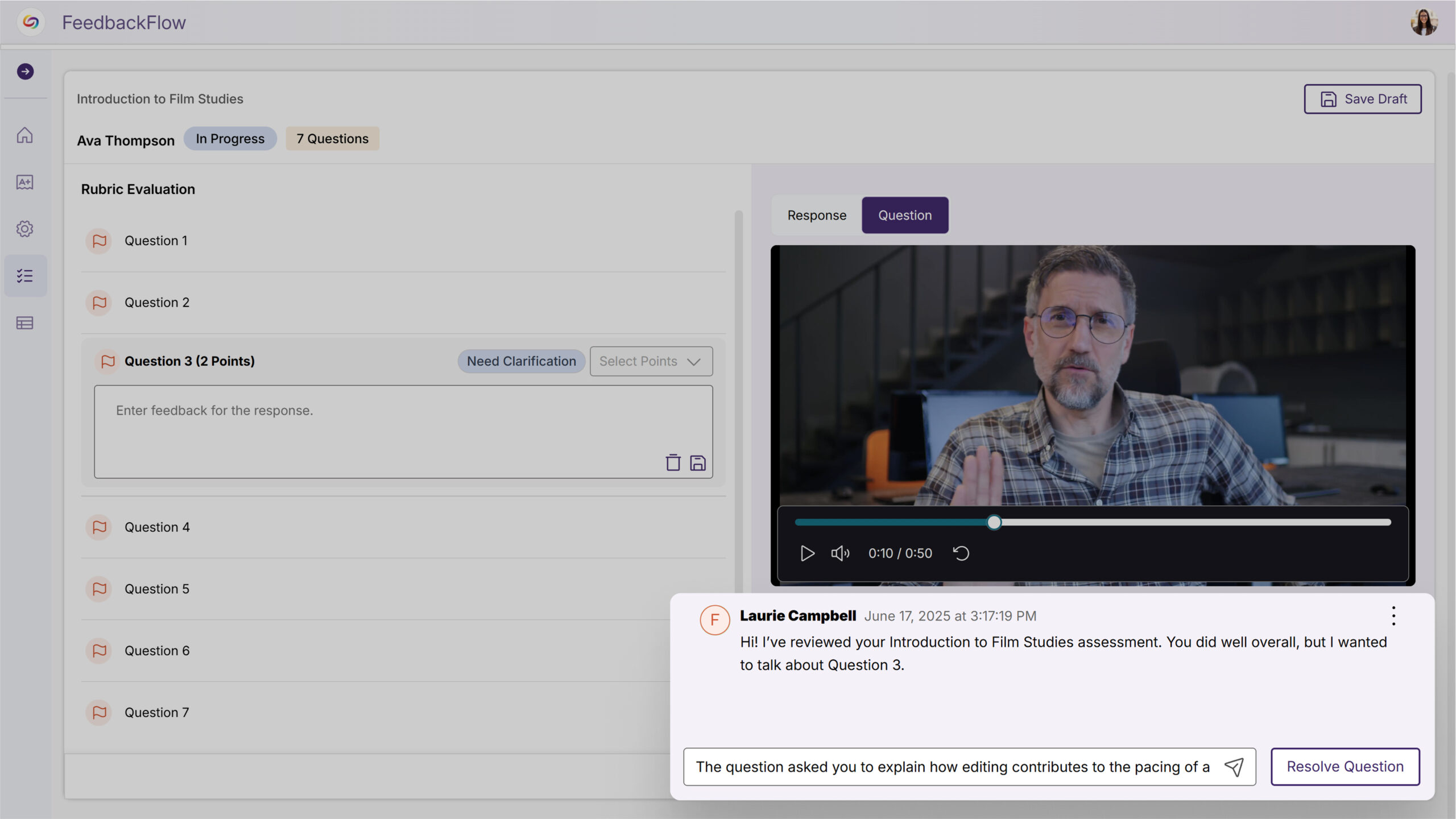1456x819 pixels.
Task: Switch to the Response tab
Action: click(817, 215)
